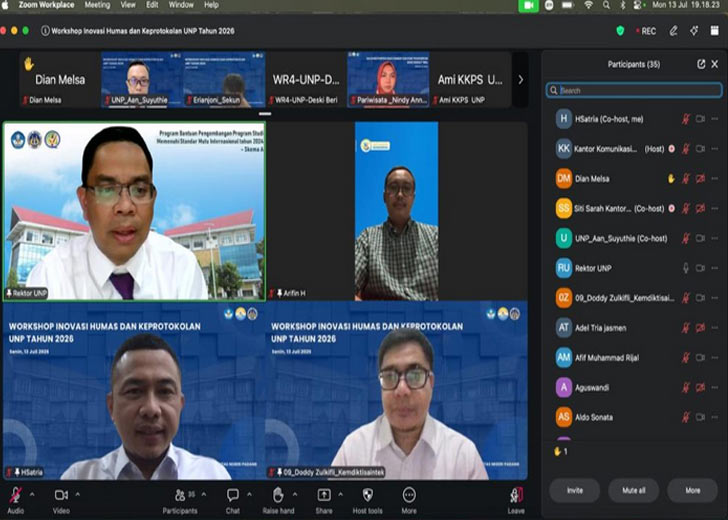Click the Share screen icon
This screenshot has width=728, height=520.
(x=324, y=495)
